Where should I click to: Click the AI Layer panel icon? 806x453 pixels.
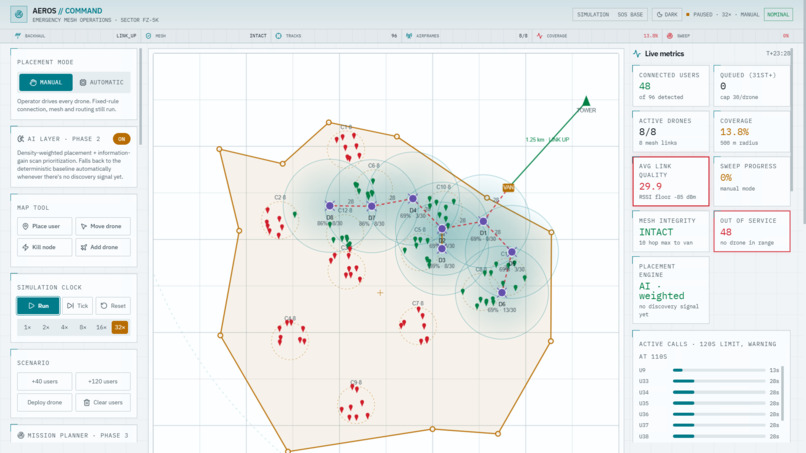point(21,139)
